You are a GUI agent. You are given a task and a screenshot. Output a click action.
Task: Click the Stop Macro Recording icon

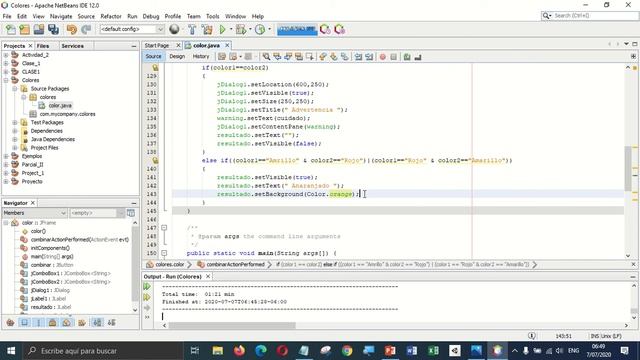tap(393, 57)
